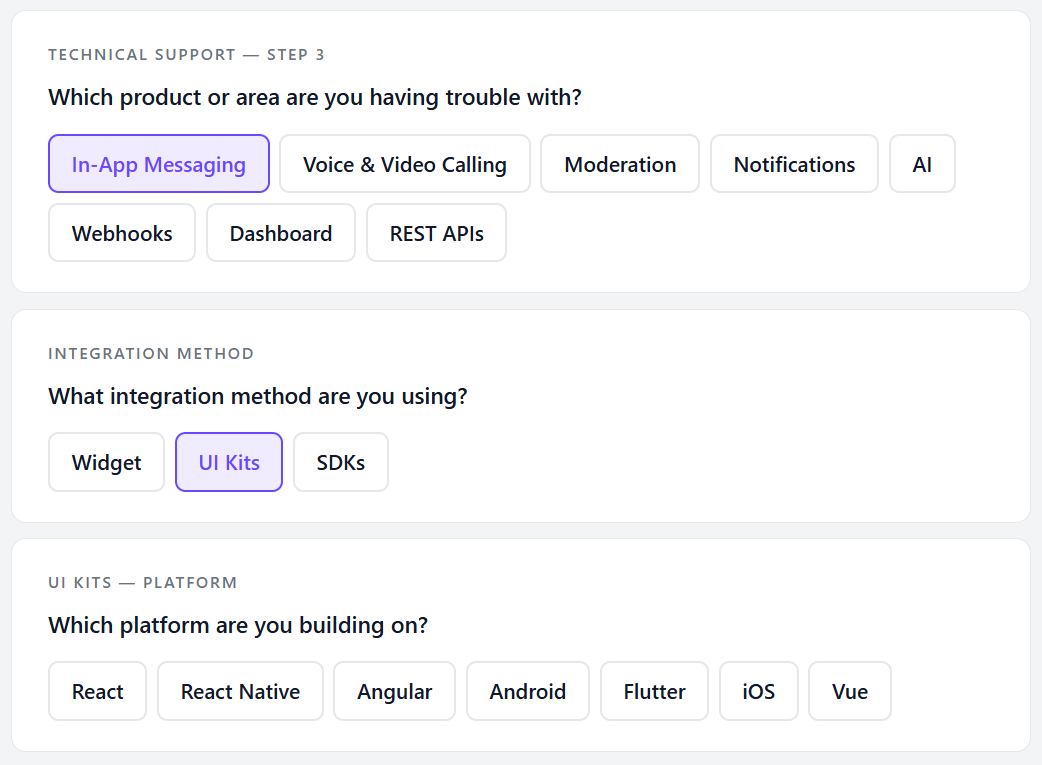Choose Voice & Video Calling product
Image resolution: width=1042 pixels, height=765 pixels.
(405, 164)
